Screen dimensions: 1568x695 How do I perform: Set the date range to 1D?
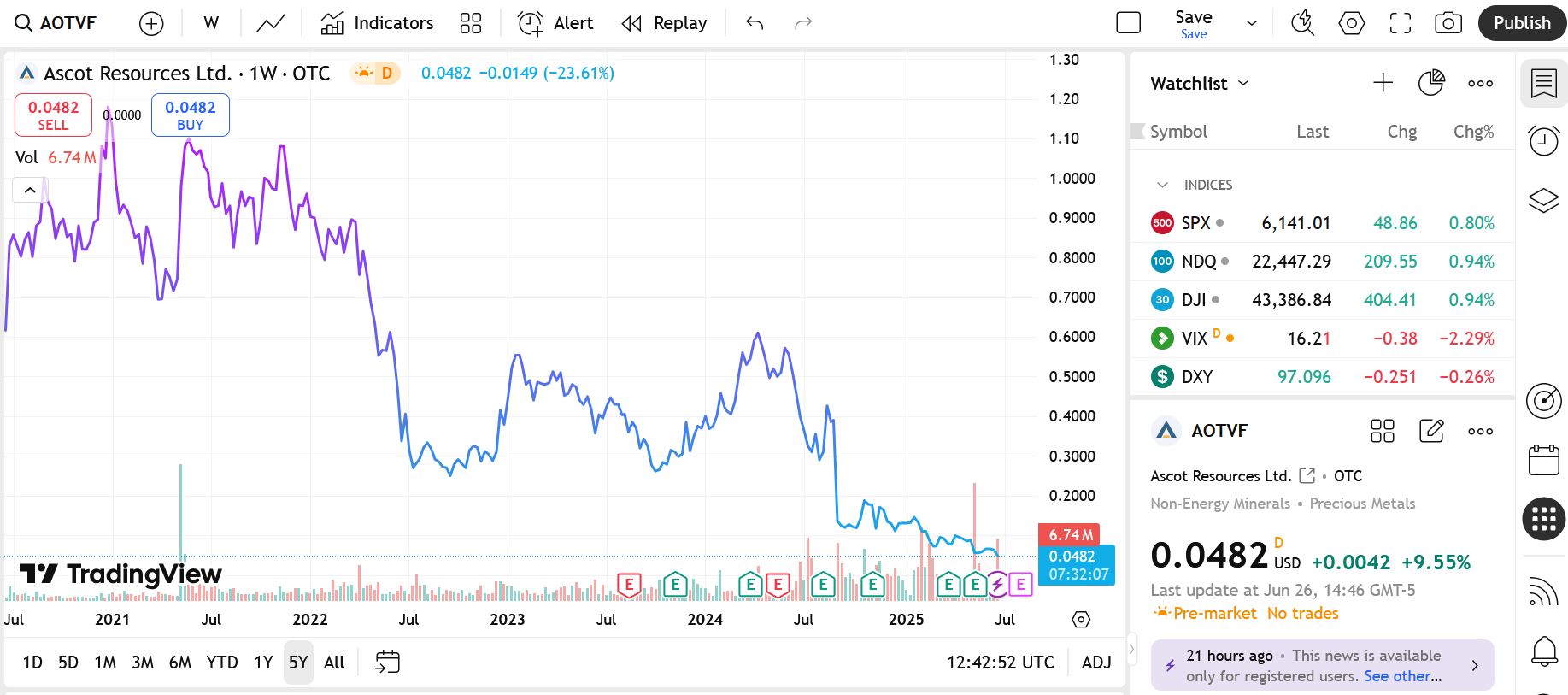[x=32, y=663]
